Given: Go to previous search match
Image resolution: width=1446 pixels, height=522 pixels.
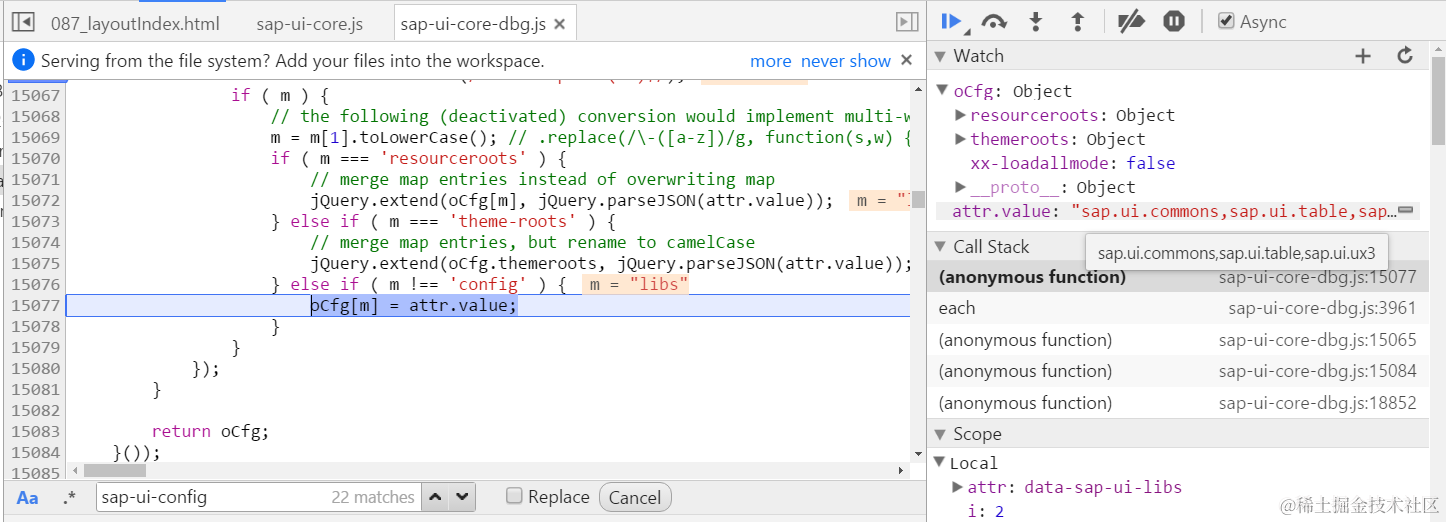Looking at the screenshot, I should pyautogui.click(x=436, y=497).
